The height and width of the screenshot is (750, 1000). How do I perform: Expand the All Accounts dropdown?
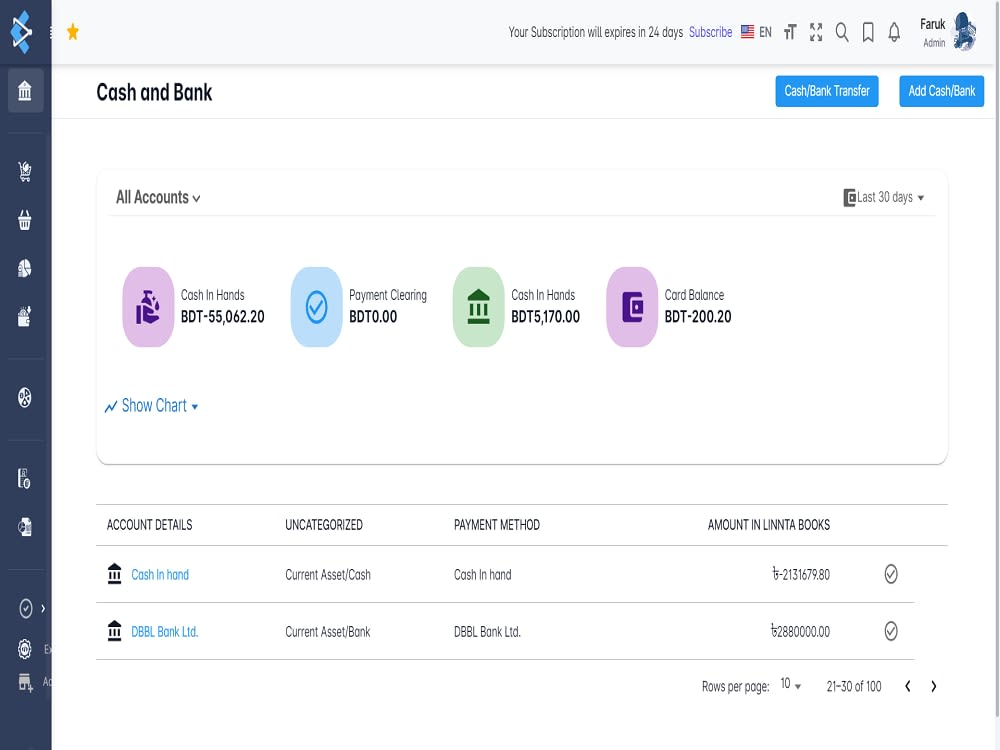tap(158, 198)
